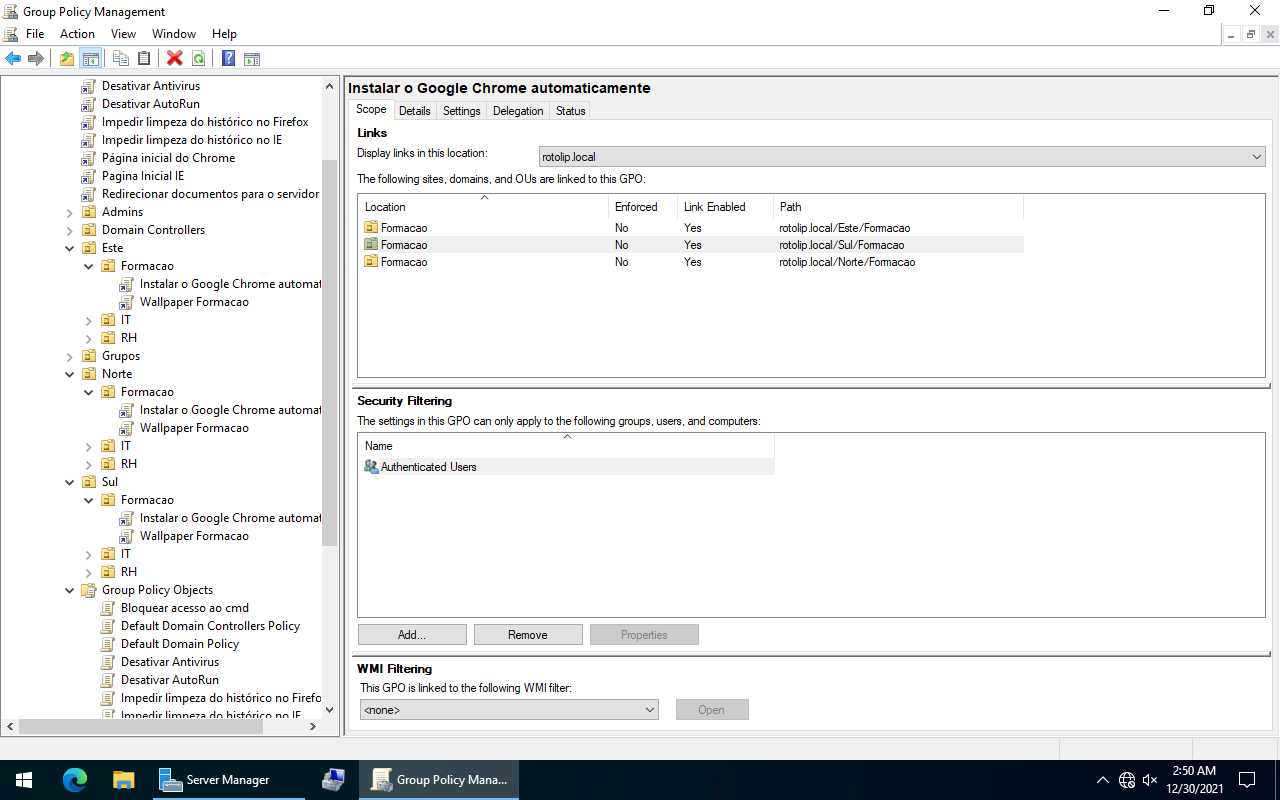Click the Back arrow in the toolbar
Image resolution: width=1280 pixels, height=800 pixels.
click(13, 58)
